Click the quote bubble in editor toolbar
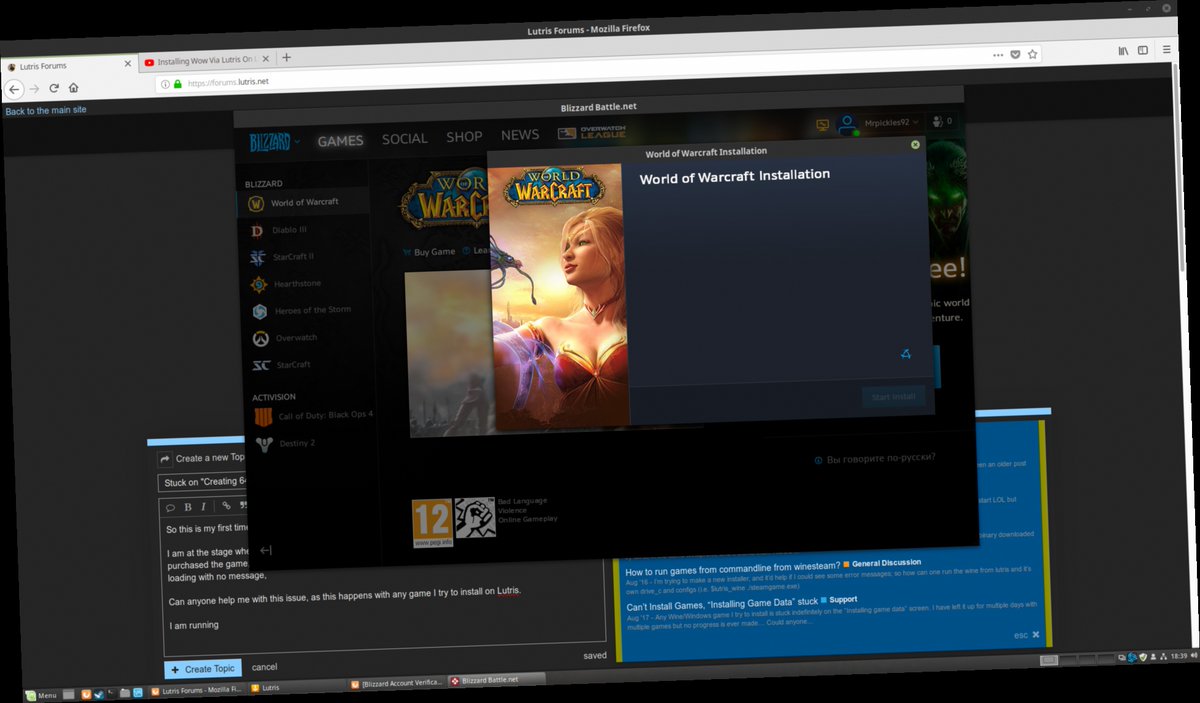Viewport: 1200px width, 703px height. (x=170, y=508)
